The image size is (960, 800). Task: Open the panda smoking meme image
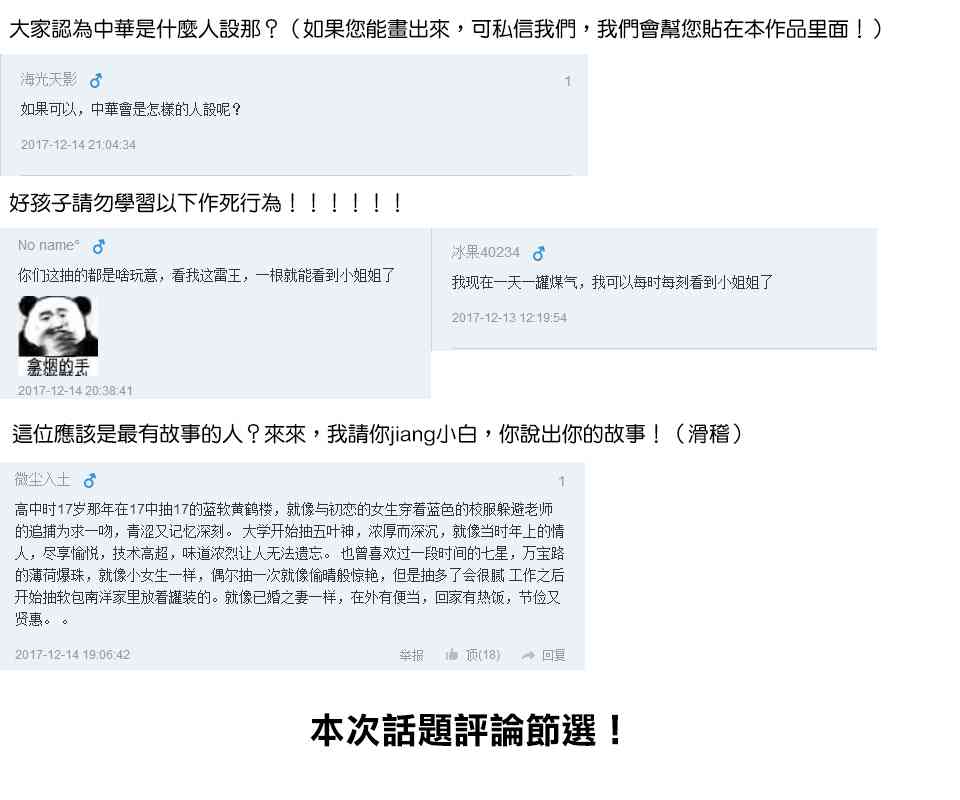[58, 335]
